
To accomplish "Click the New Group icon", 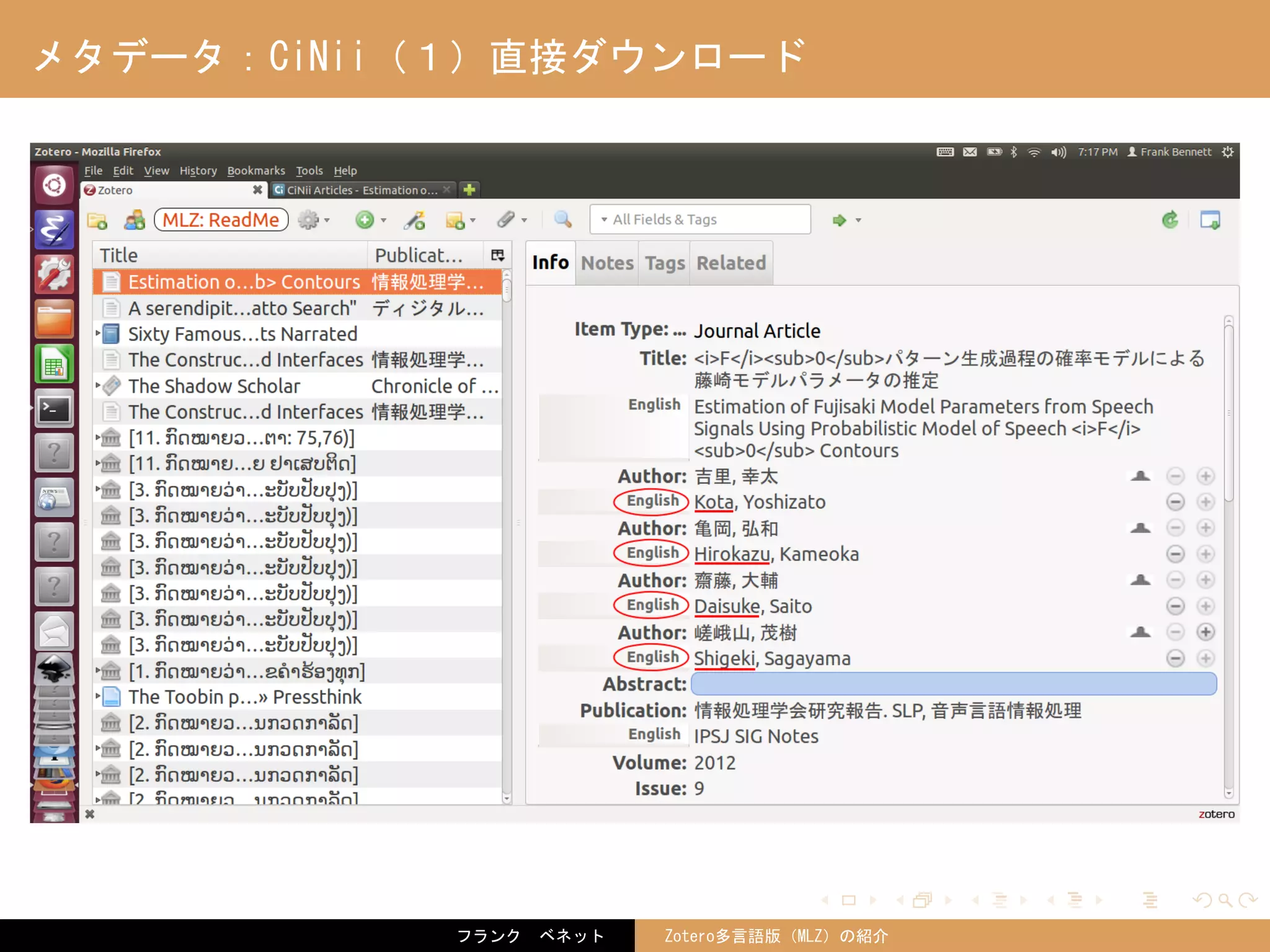I will pos(135,220).
